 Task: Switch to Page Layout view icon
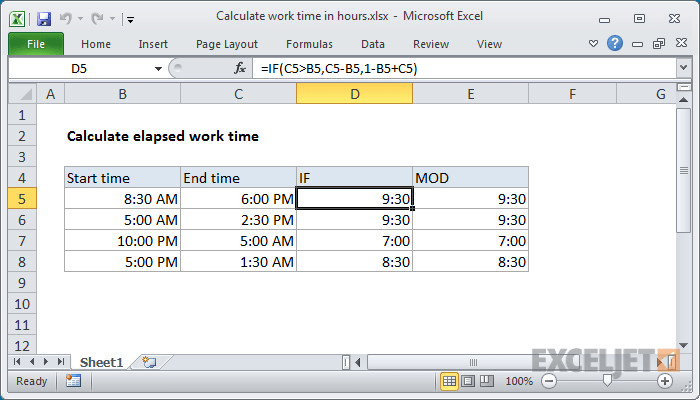[468, 381]
